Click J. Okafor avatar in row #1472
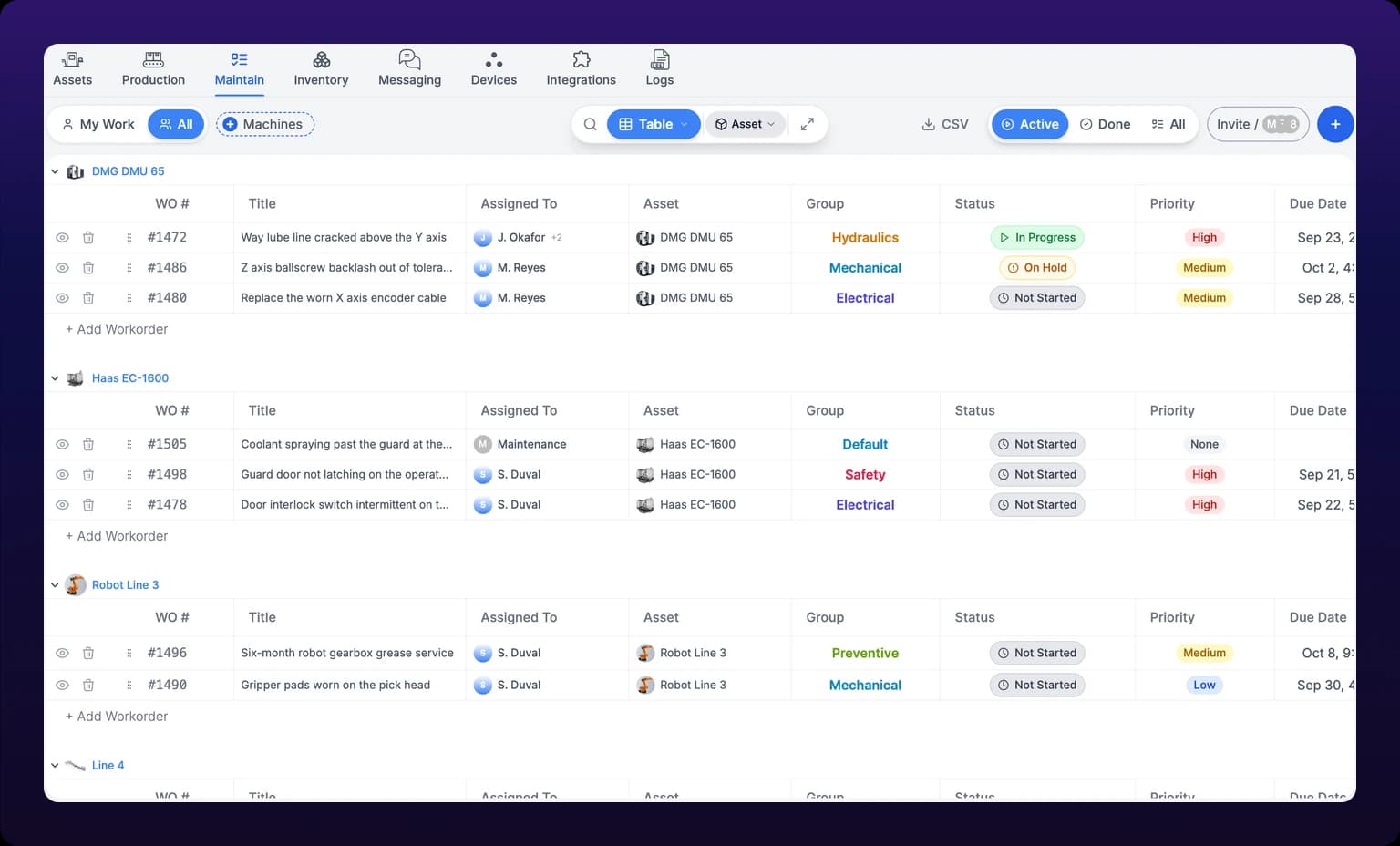Screen dimensions: 1400x846 click(483, 237)
